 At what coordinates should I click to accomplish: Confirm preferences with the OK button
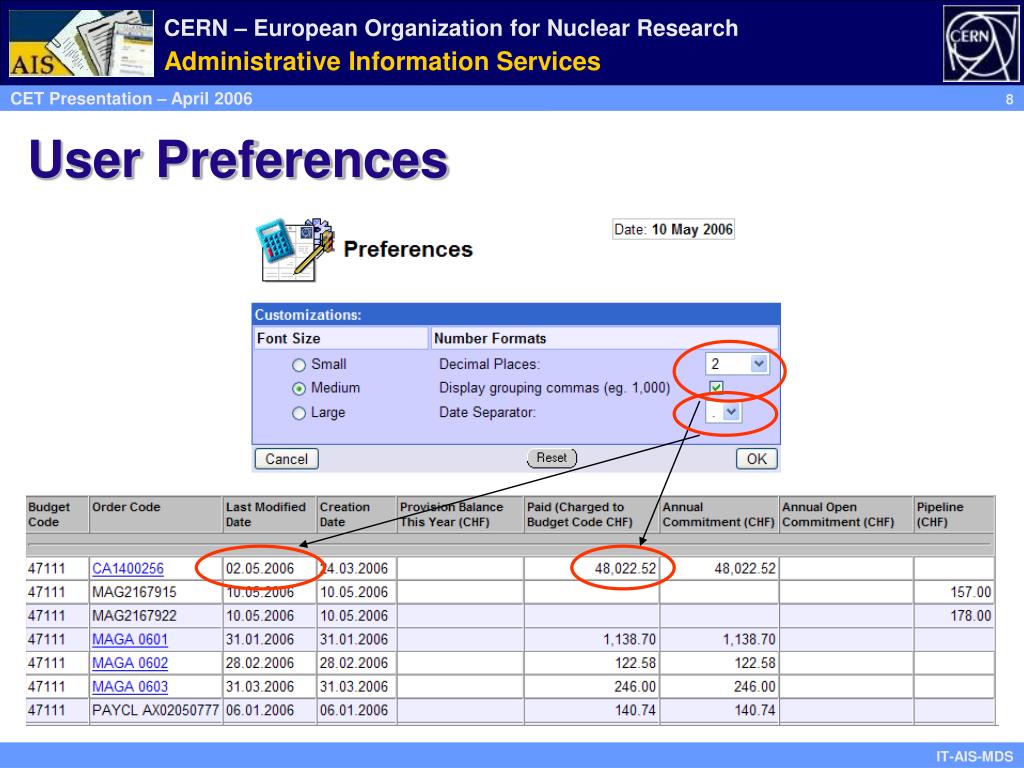pyautogui.click(x=757, y=459)
